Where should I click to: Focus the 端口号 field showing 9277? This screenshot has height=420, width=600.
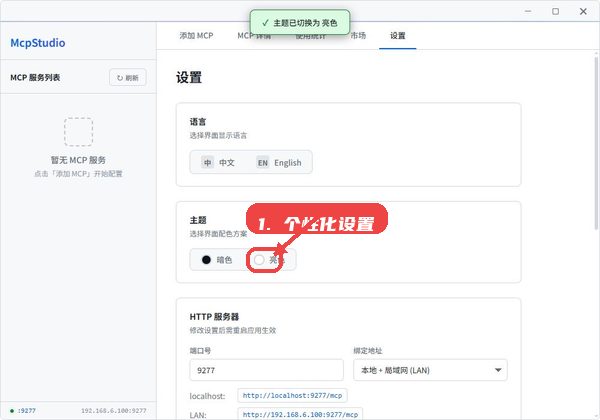pos(266,370)
